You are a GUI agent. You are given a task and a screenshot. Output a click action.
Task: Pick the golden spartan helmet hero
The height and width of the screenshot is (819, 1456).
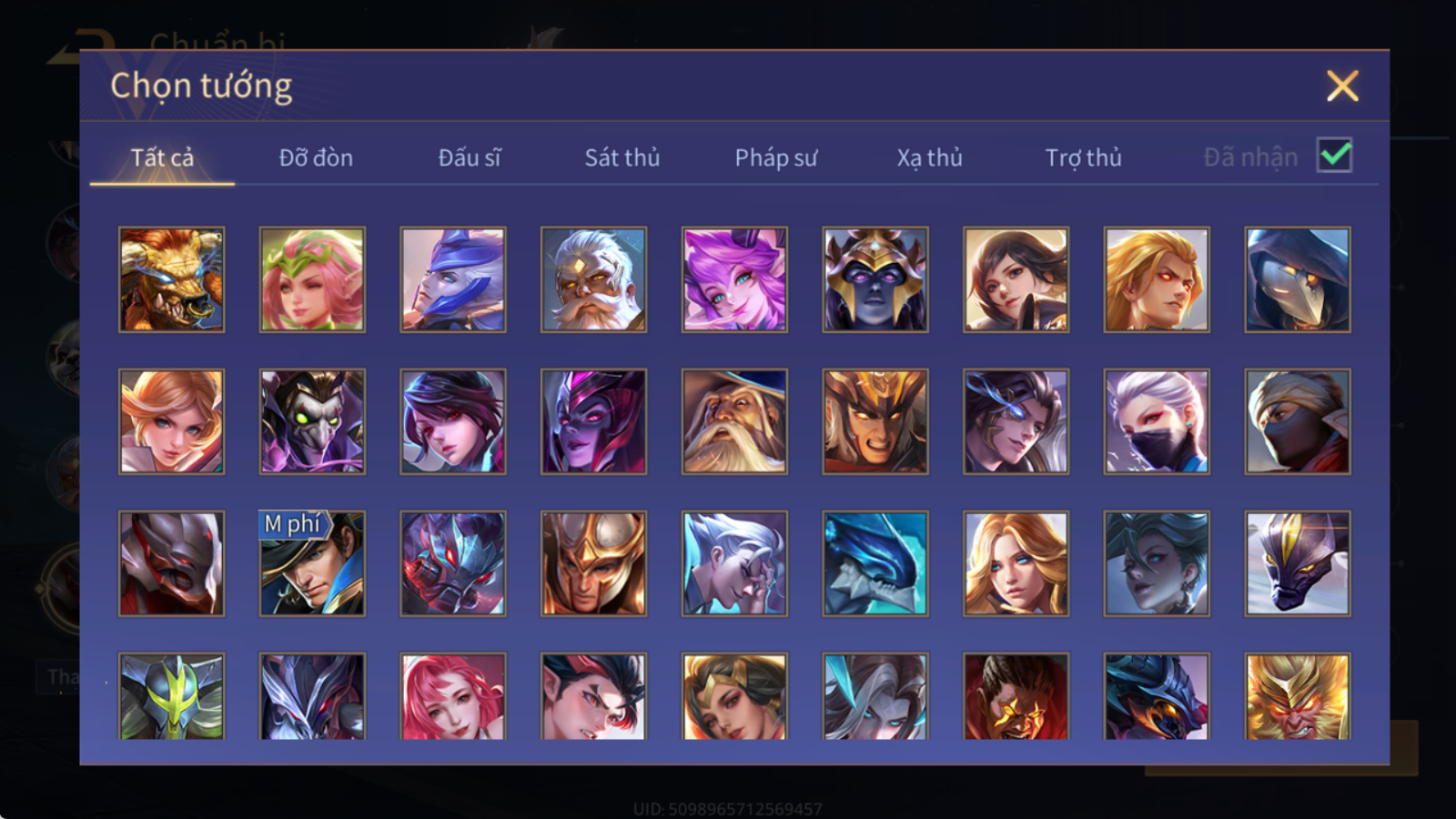tap(593, 563)
